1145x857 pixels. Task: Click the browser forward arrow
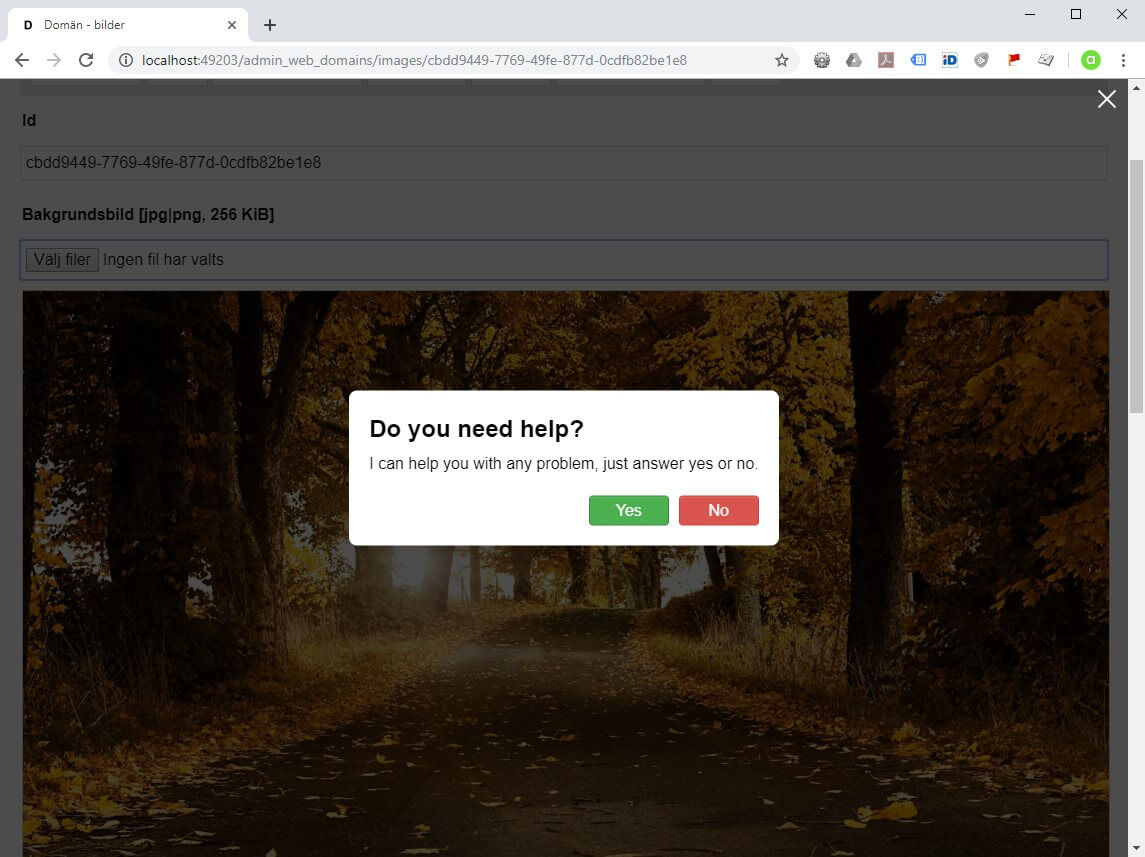pyautogui.click(x=54, y=60)
